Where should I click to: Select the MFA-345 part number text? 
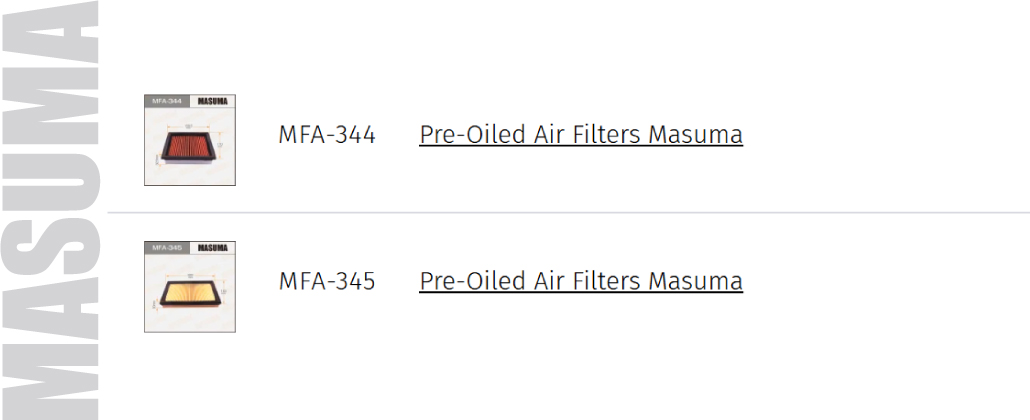pos(326,281)
